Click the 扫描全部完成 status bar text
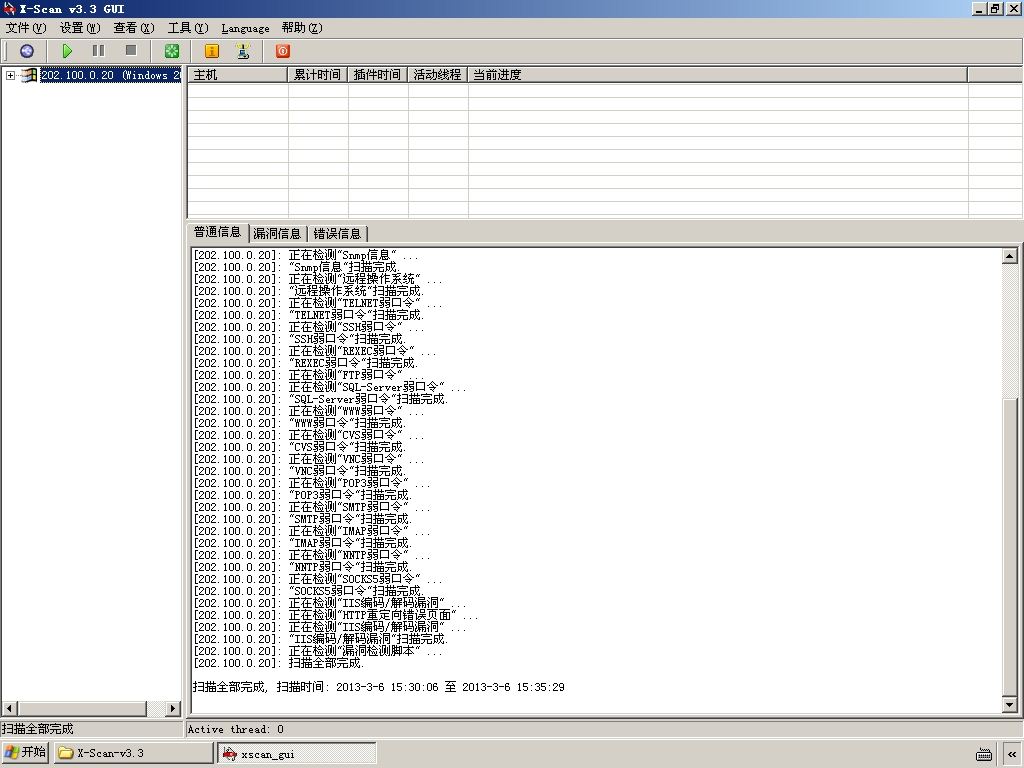 pyautogui.click(x=38, y=729)
